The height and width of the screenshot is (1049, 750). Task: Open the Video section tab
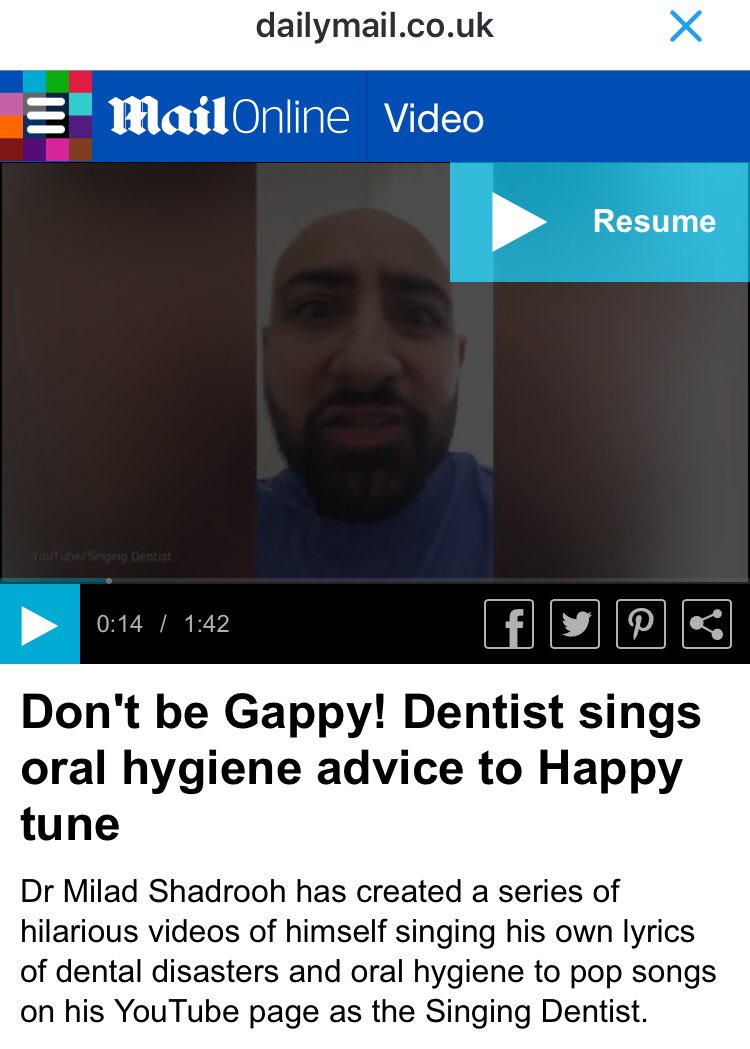pyautogui.click(x=434, y=118)
